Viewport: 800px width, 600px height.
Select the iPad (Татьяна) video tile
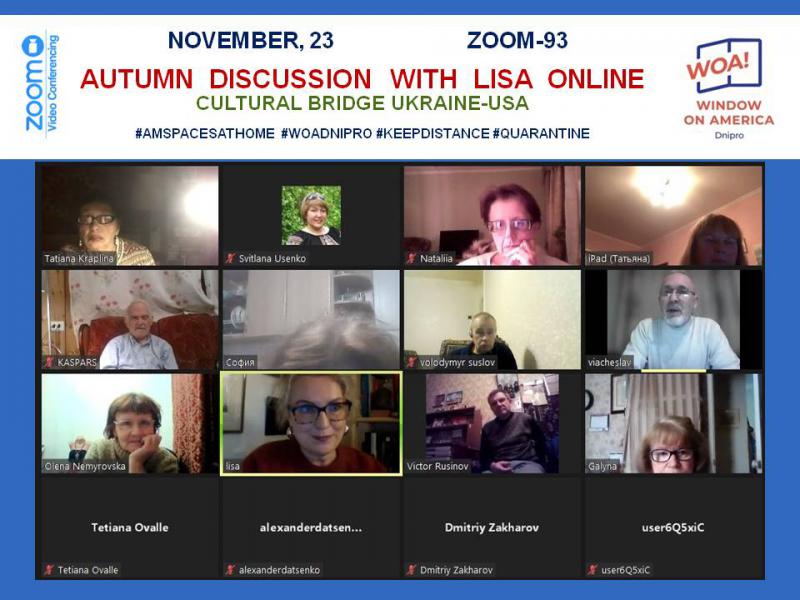(x=673, y=215)
